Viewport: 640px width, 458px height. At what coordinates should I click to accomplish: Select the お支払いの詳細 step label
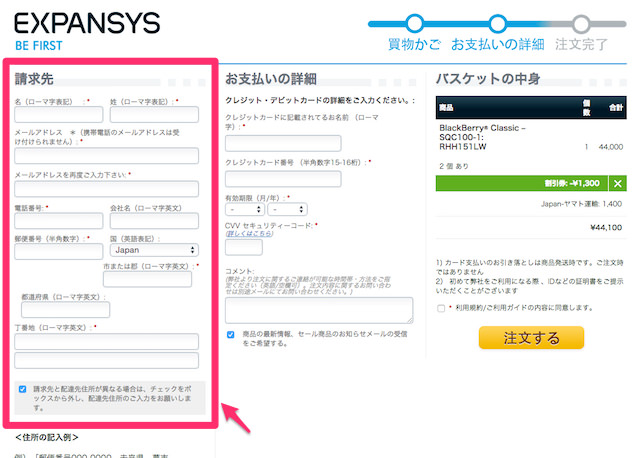click(498, 44)
